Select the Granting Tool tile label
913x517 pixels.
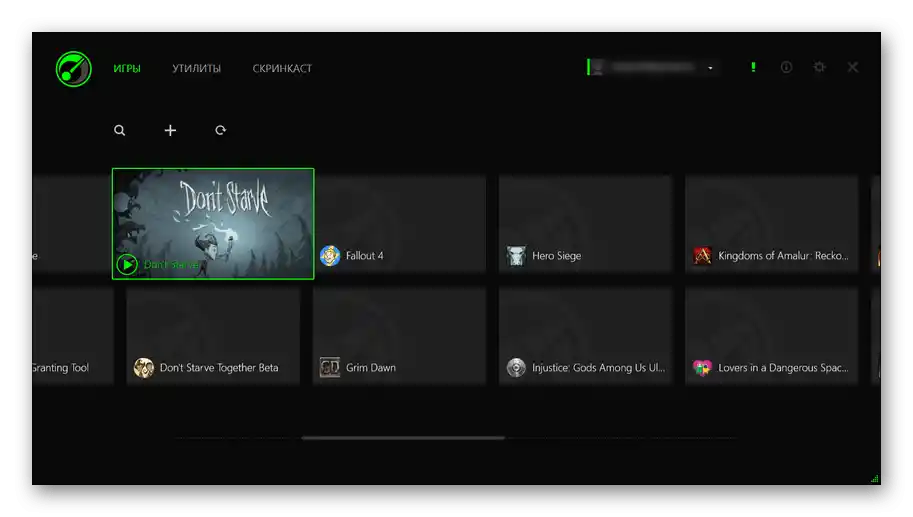tap(61, 368)
